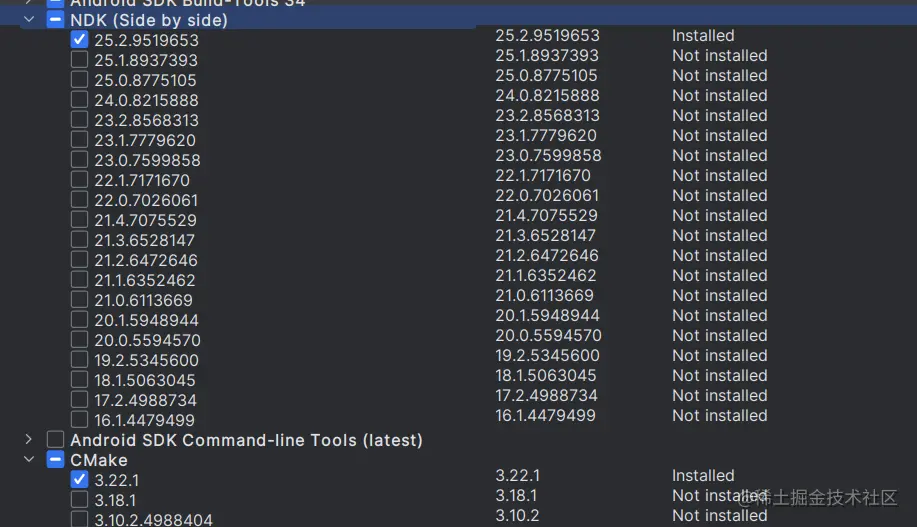Image resolution: width=917 pixels, height=527 pixels.
Task: Check NDK version 21.0.6113669
Action: 80,299
